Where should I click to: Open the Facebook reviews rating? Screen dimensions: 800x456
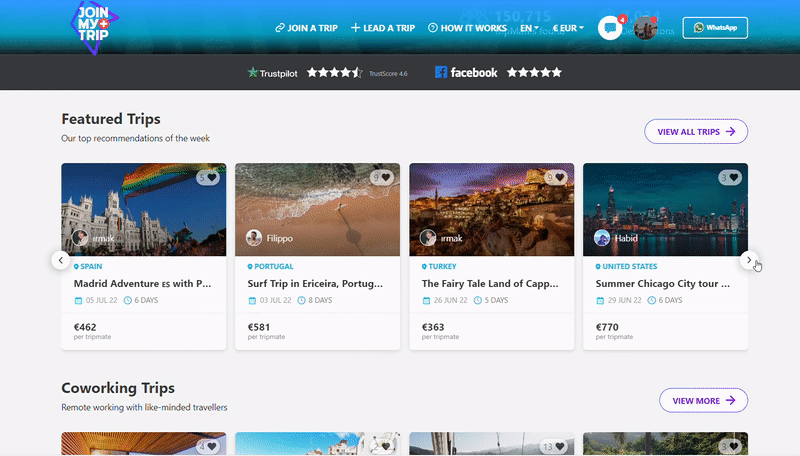click(x=498, y=73)
